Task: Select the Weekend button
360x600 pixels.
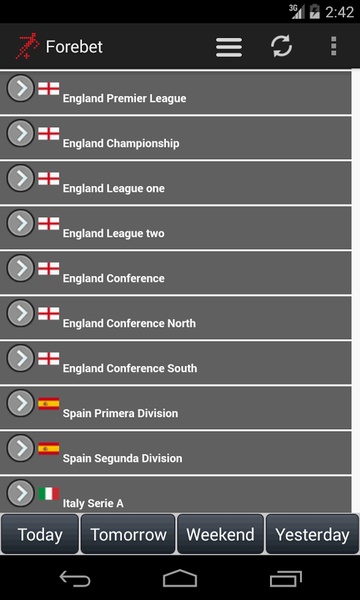Action: tap(220, 534)
